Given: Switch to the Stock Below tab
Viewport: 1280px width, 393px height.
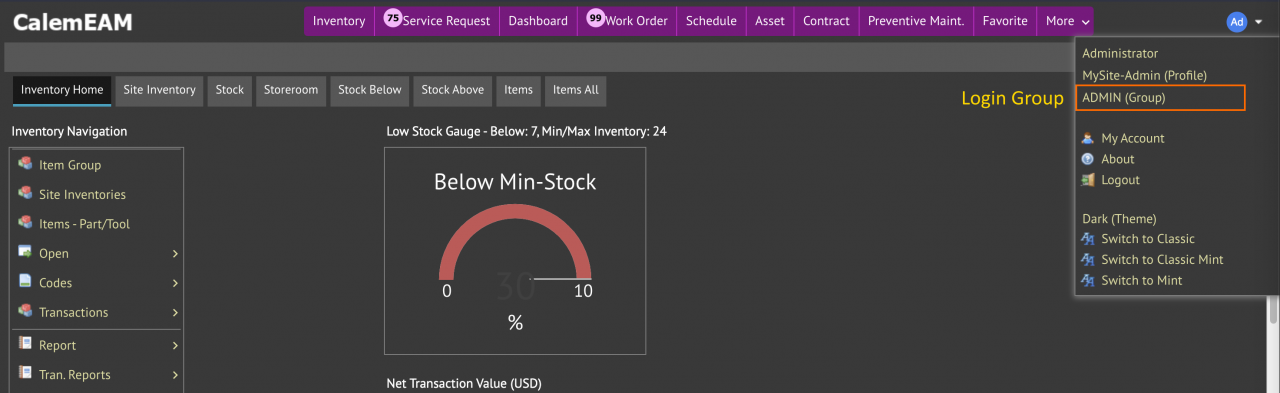Looking at the screenshot, I should 370,90.
